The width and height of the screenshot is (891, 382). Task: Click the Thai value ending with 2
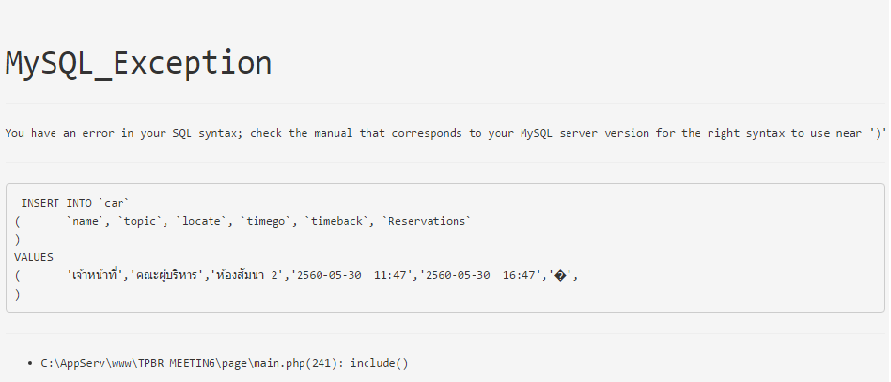coord(247,276)
